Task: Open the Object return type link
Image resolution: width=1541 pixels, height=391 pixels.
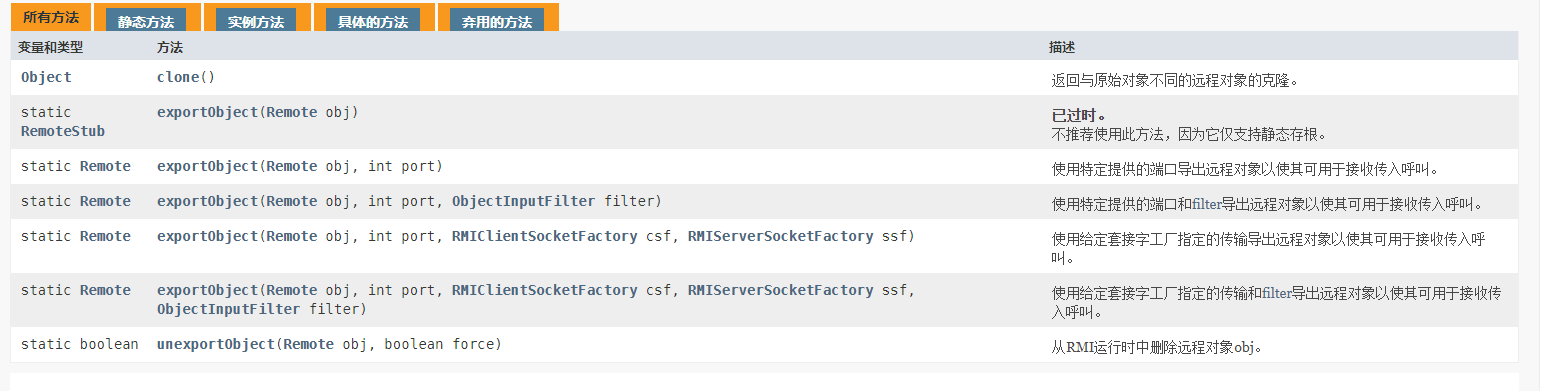Action: pos(46,77)
